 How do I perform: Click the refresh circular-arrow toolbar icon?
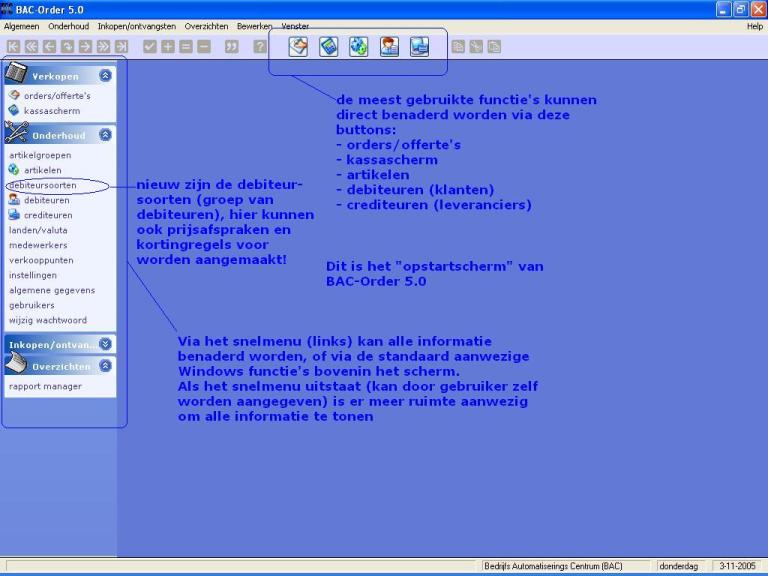coord(67,47)
